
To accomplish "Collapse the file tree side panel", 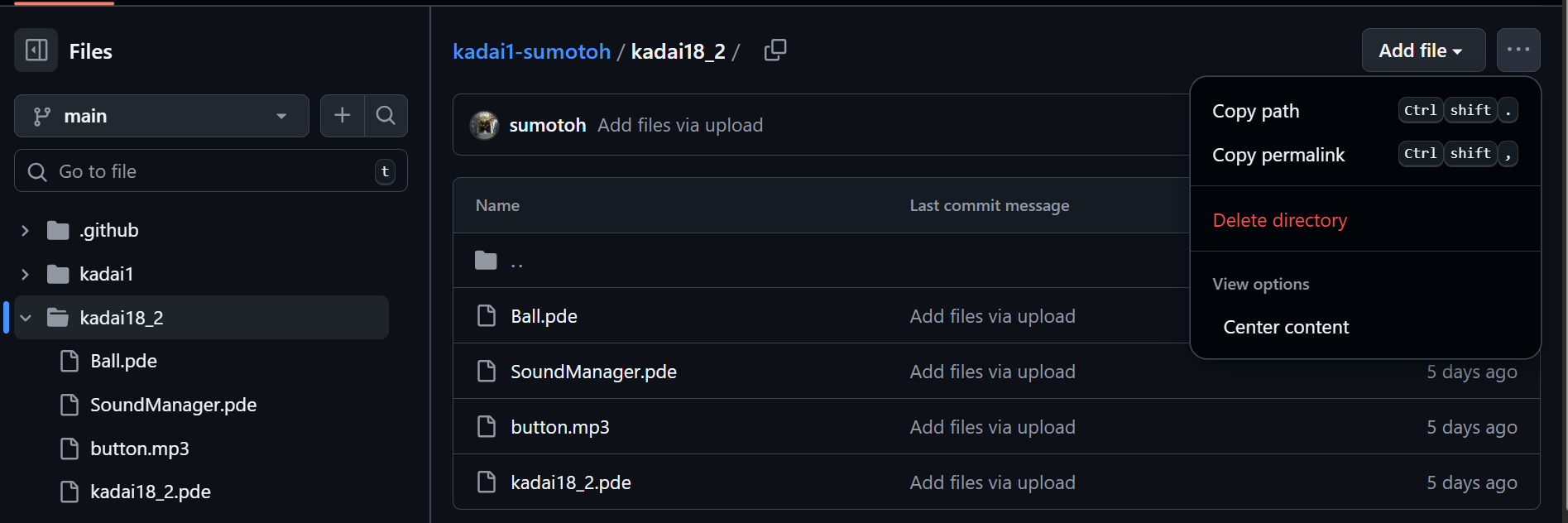I will point(36,50).
